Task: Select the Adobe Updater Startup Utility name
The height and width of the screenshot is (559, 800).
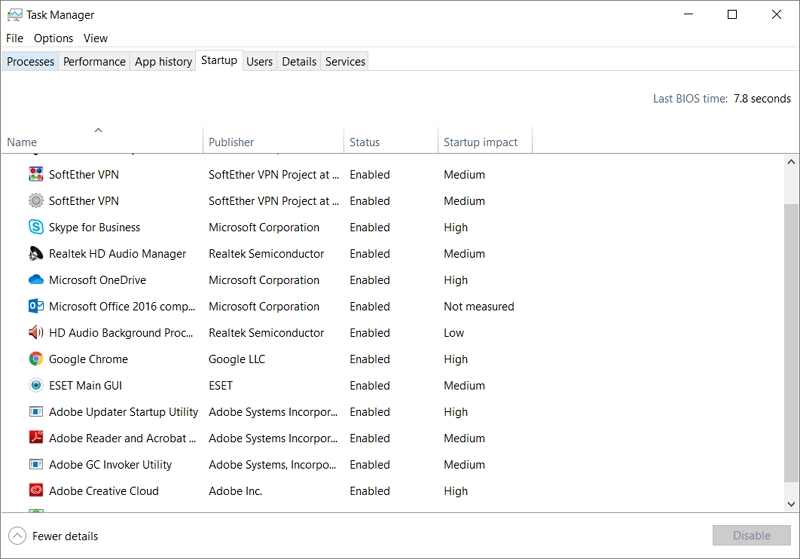Action: (x=123, y=412)
